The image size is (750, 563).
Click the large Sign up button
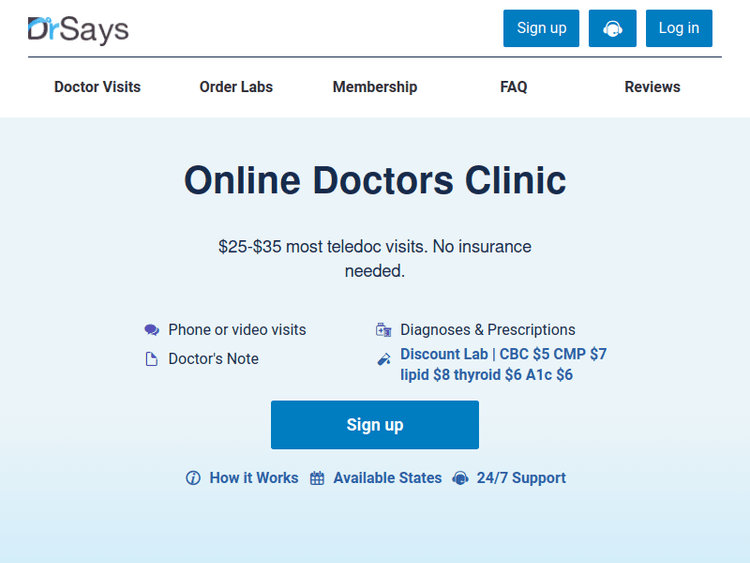pos(375,425)
